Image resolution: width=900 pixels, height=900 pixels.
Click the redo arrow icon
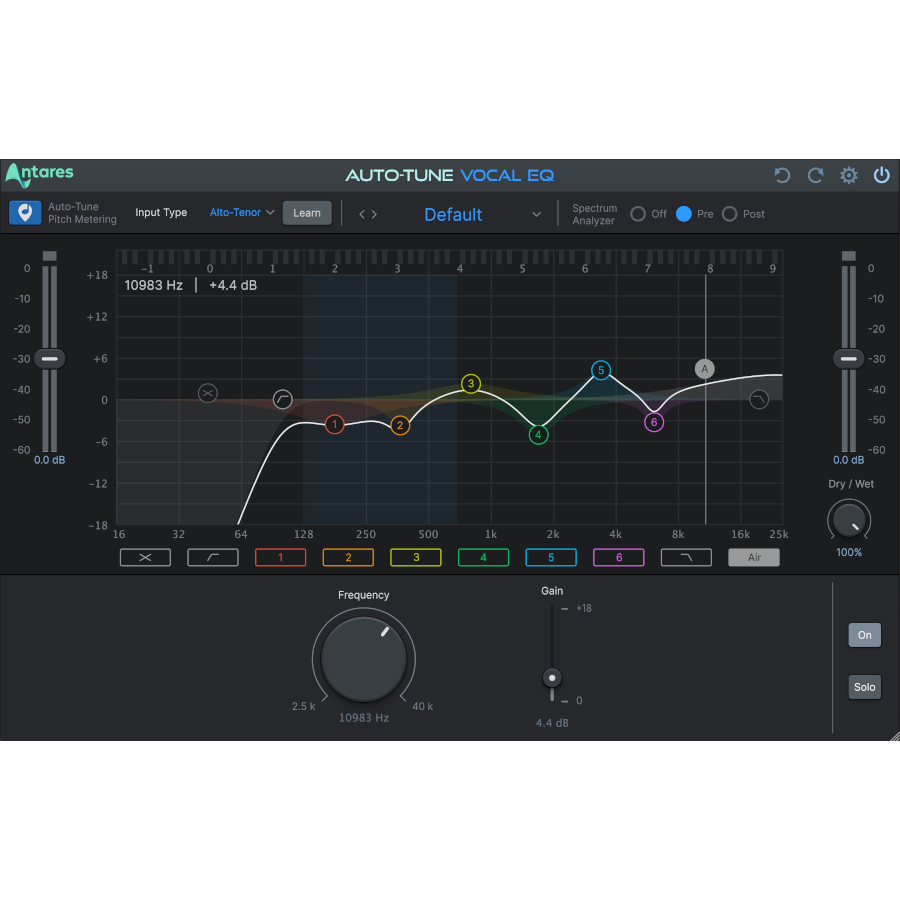[x=815, y=175]
